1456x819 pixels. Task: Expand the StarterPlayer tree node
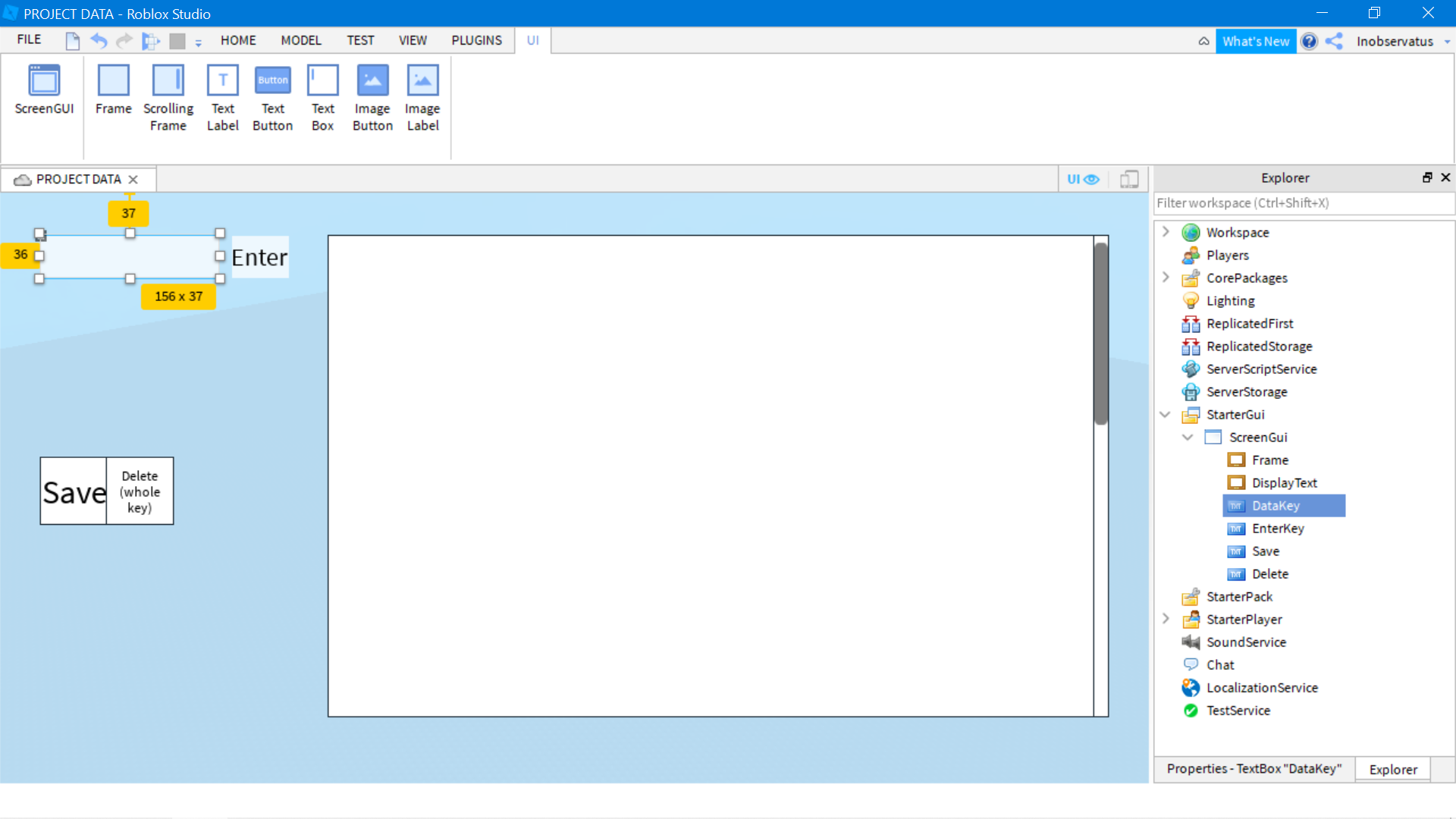tap(1166, 619)
